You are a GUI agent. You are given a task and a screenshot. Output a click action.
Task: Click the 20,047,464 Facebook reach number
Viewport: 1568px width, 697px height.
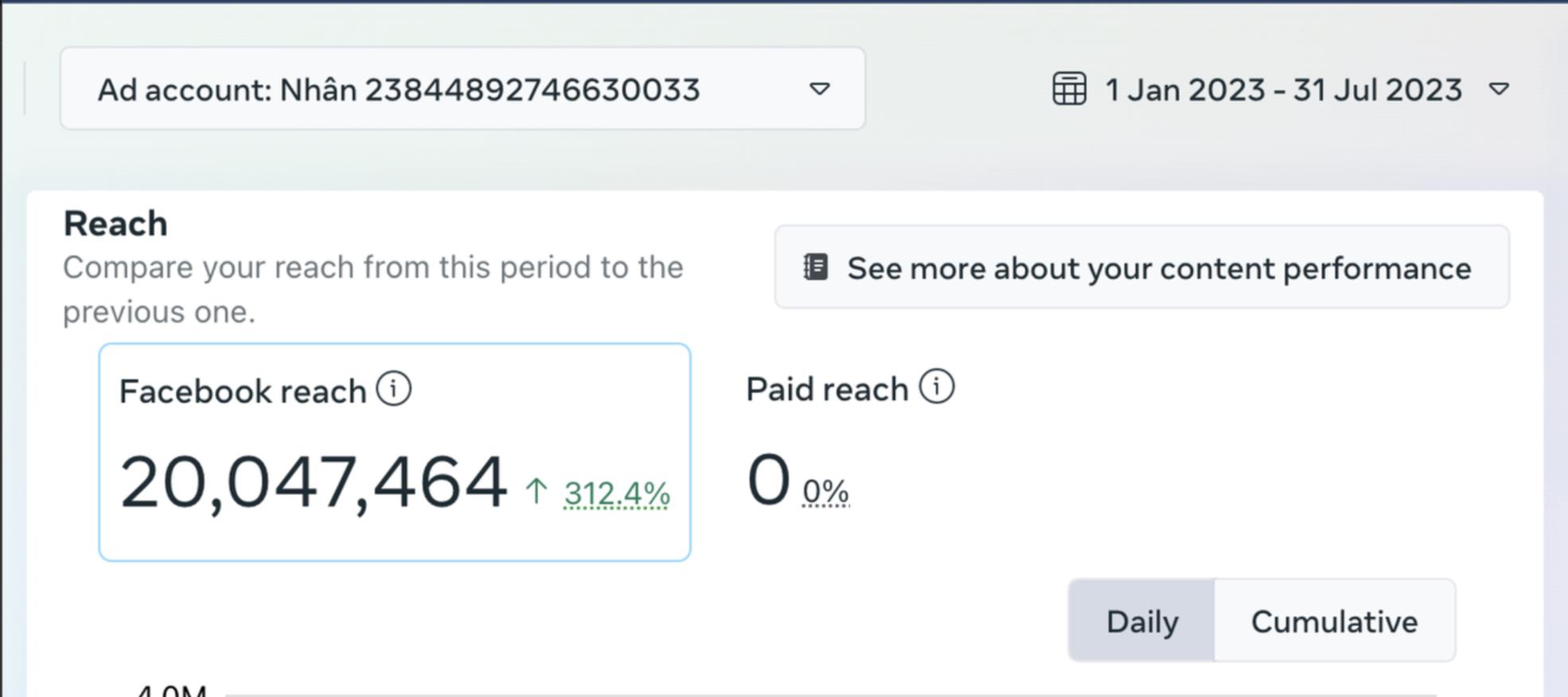coord(313,482)
